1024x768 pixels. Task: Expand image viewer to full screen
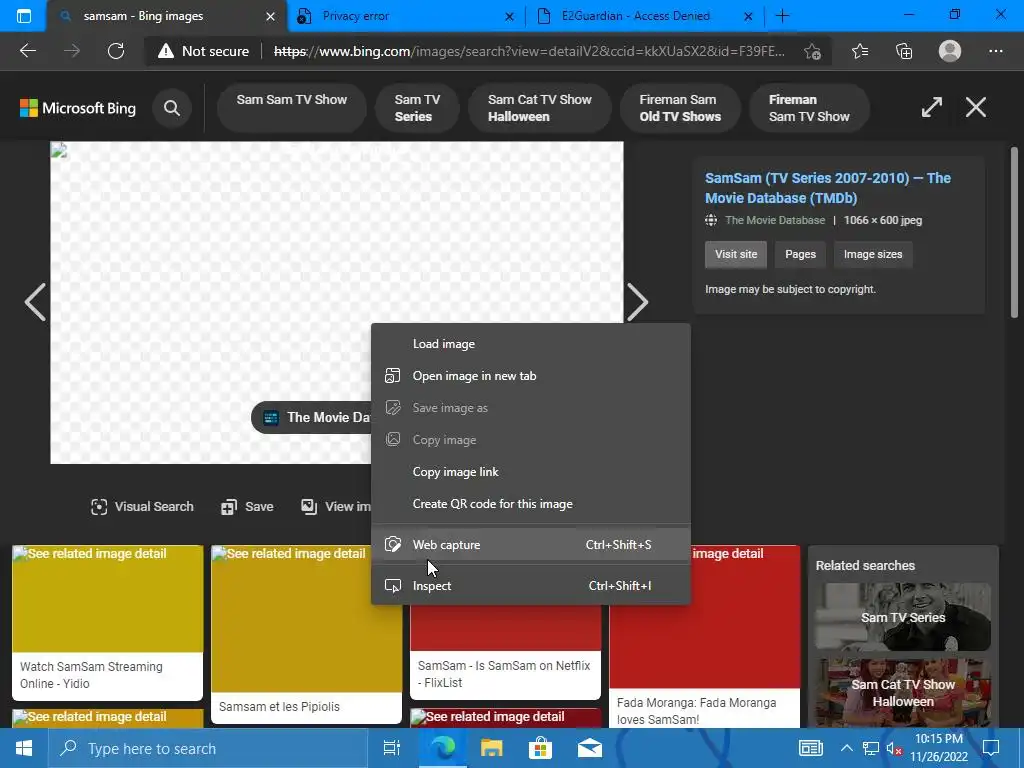click(931, 107)
